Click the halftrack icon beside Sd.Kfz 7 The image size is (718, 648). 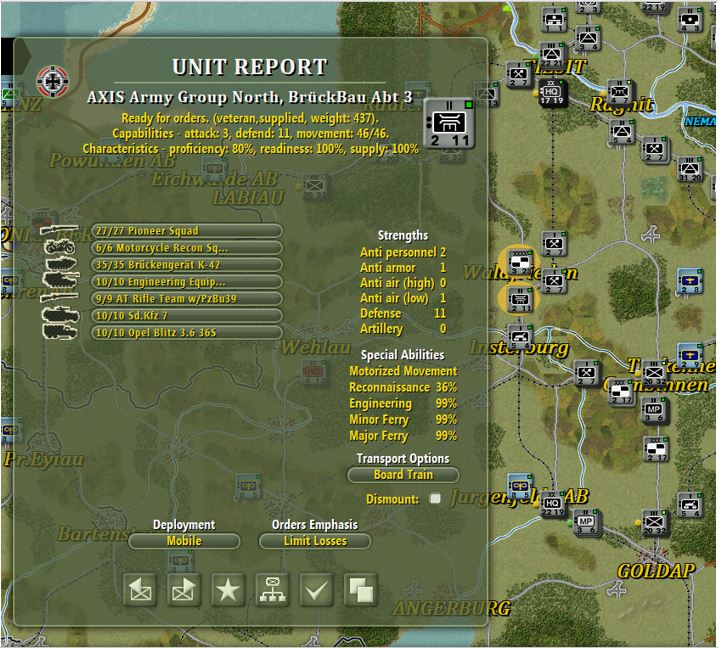click(60, 315)
